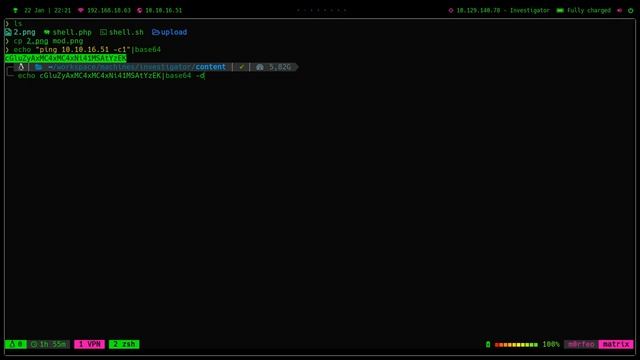Click the 'Fully charged' battery status text
The image size is (640, 360).
tap(589, 11)
